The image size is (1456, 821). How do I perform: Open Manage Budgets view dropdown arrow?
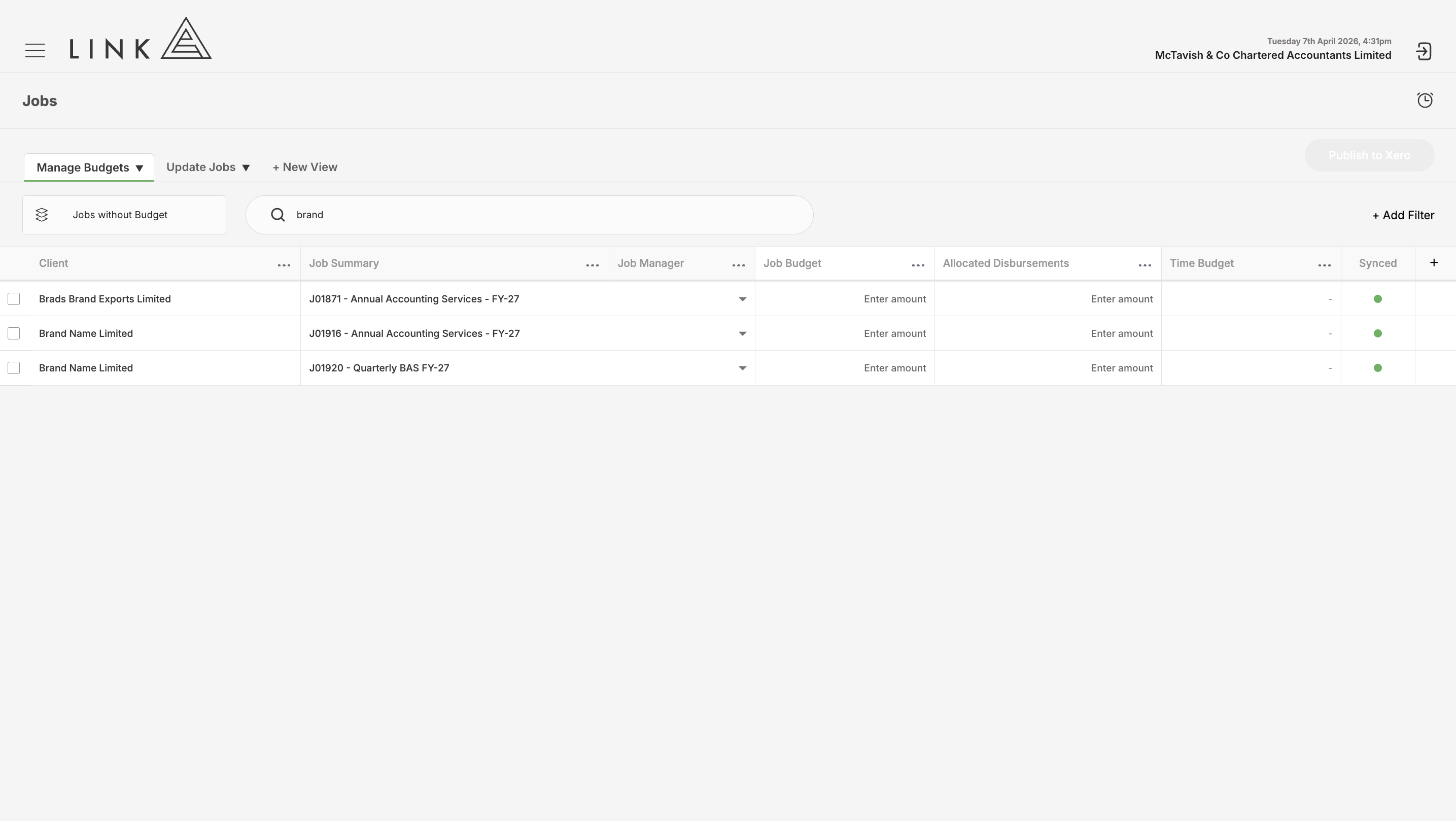[139, 168]
